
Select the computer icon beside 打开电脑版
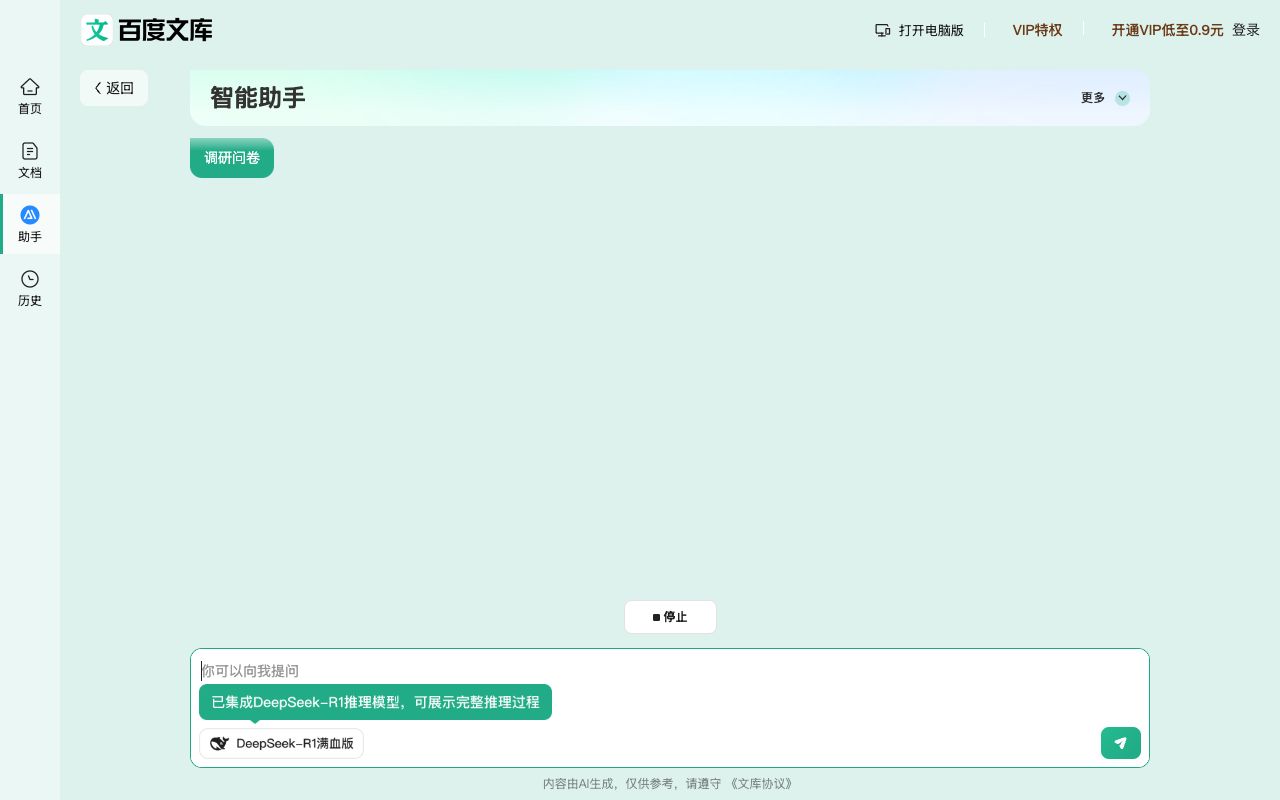pyautogui.click(x=884, y=30)
